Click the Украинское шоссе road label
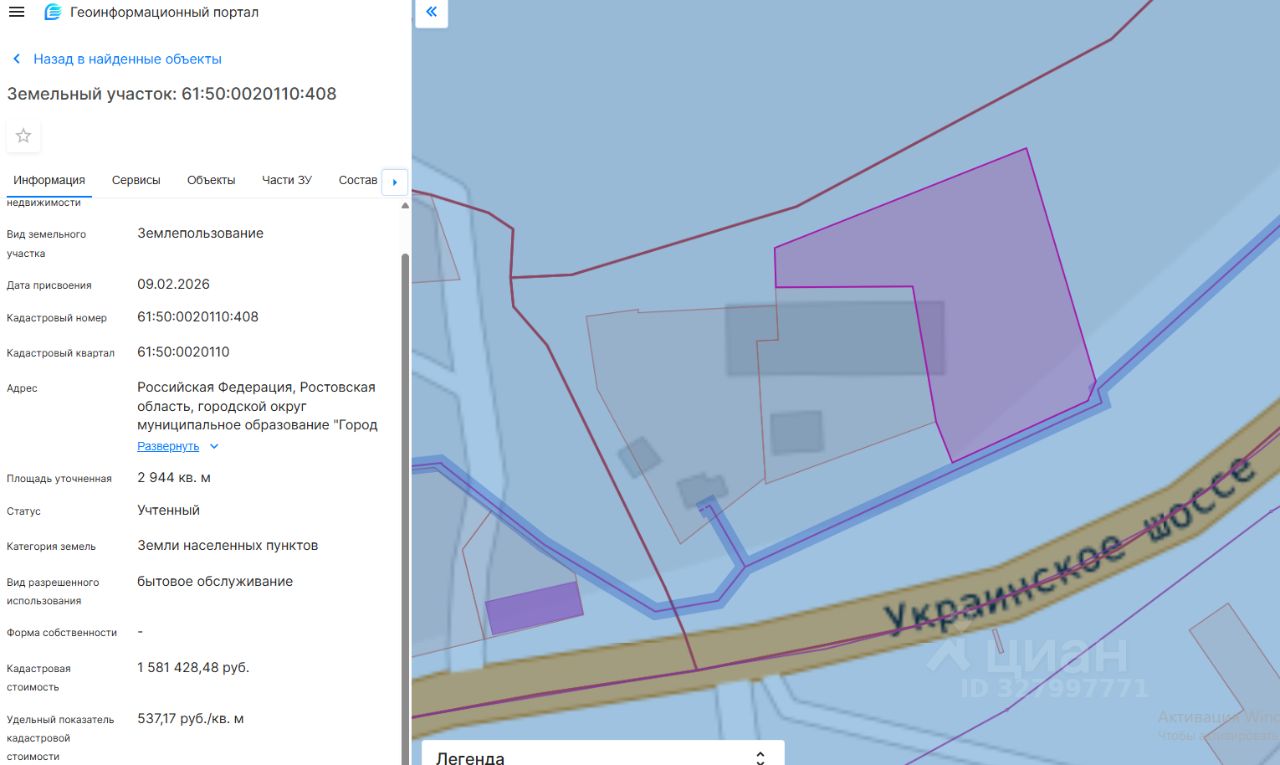This screenshot has width=1280, height=765. pyautogui.click(x=1070, y=547)
